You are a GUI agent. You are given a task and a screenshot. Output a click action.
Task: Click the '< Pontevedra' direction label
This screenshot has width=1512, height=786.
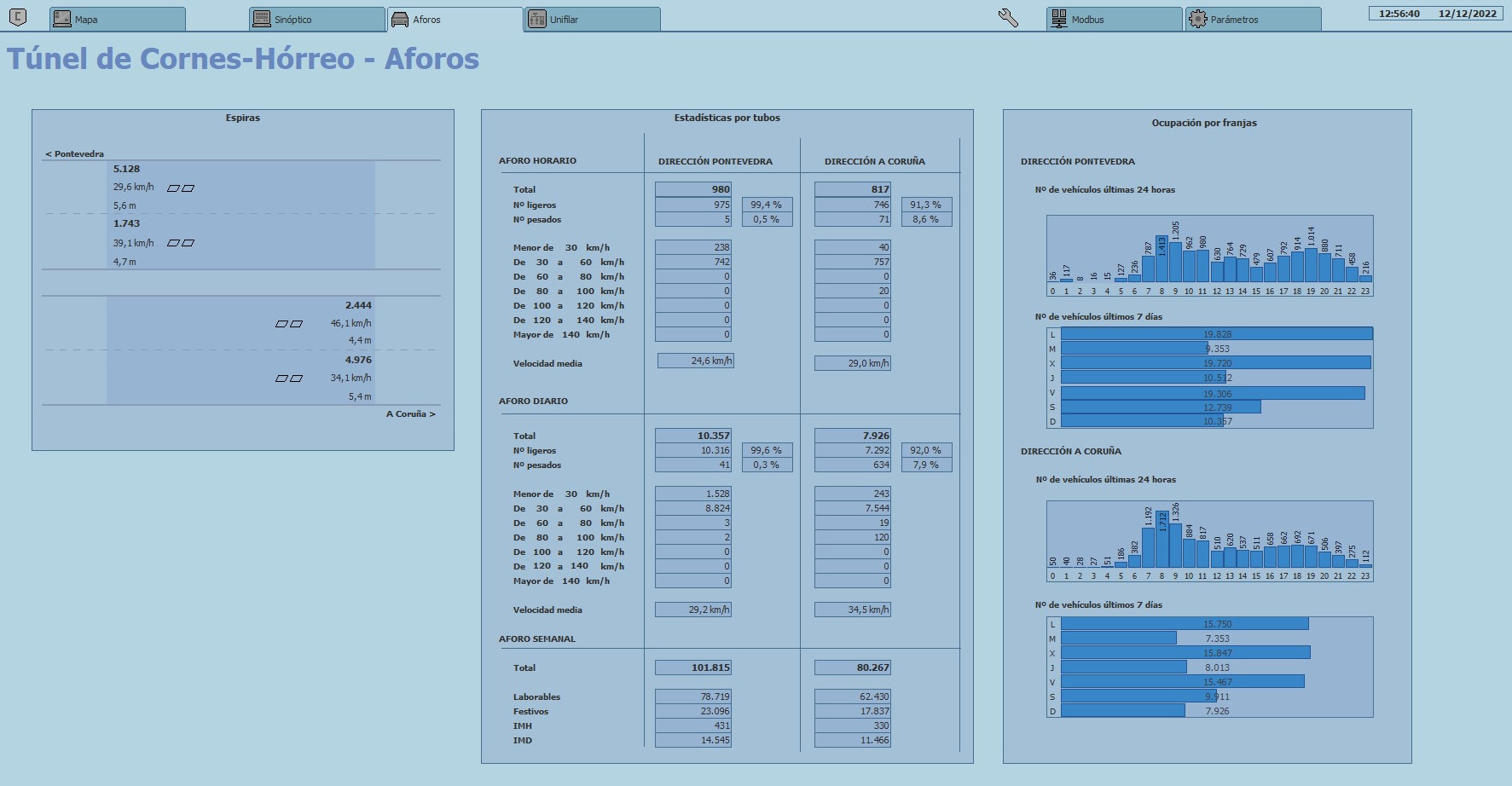75,154
